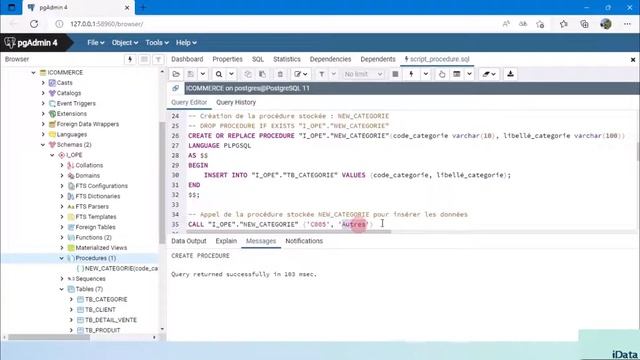Click the Download as CSV icon
Viewport: 640px width, 360px height.
pos(510,74)
